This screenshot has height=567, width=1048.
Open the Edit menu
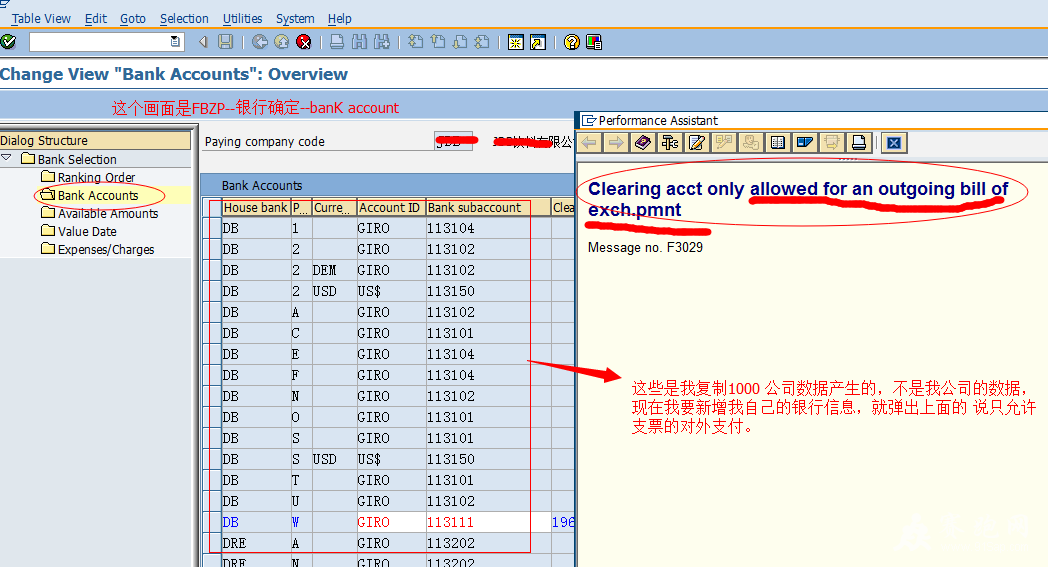click(x=96, y=19)
